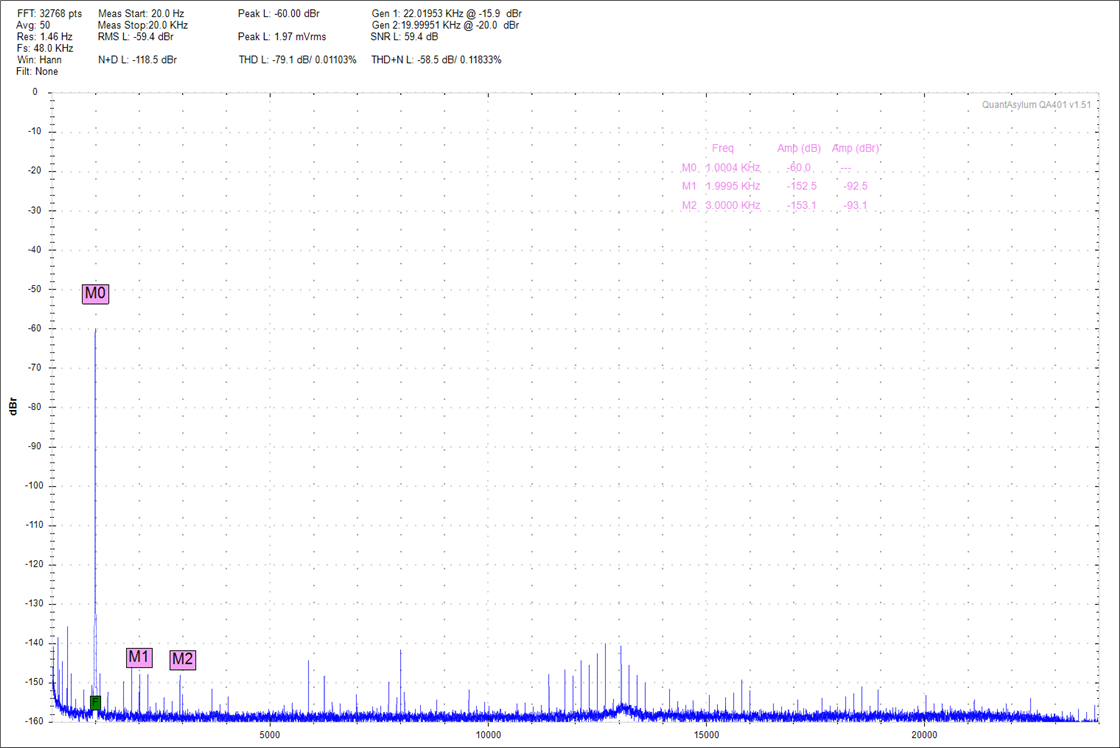Click the Win: Hann readout
This screenshot has height=748, width=1120.
click(x=39, y=59)
